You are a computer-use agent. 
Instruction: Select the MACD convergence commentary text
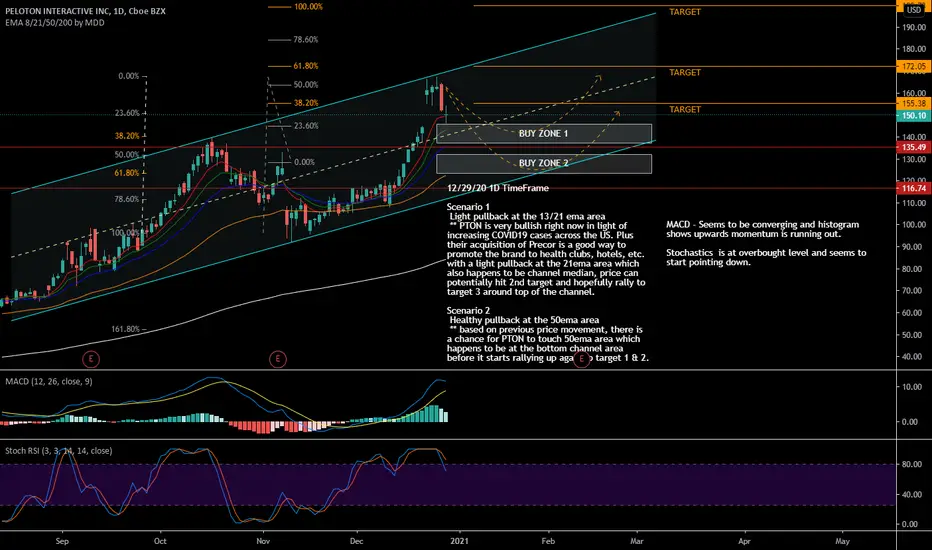[x=763, y=229]
